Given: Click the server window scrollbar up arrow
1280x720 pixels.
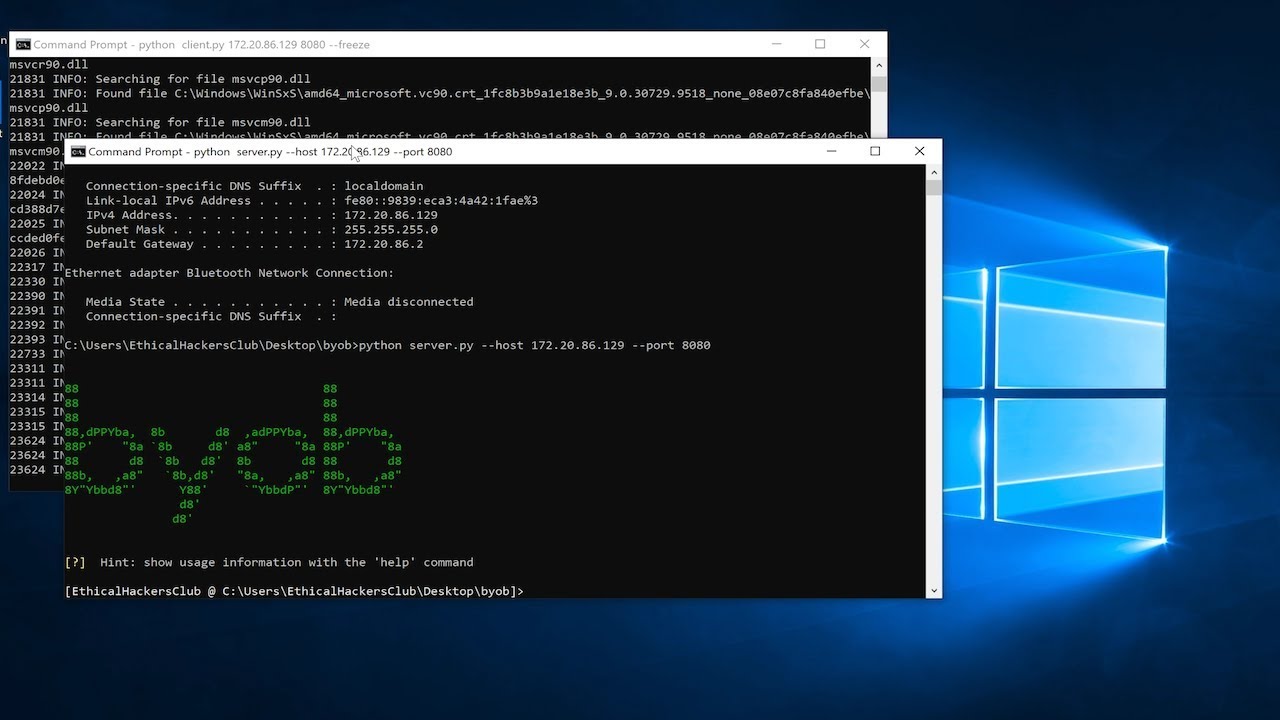Looking at the screenshot, I should point(933,172).
